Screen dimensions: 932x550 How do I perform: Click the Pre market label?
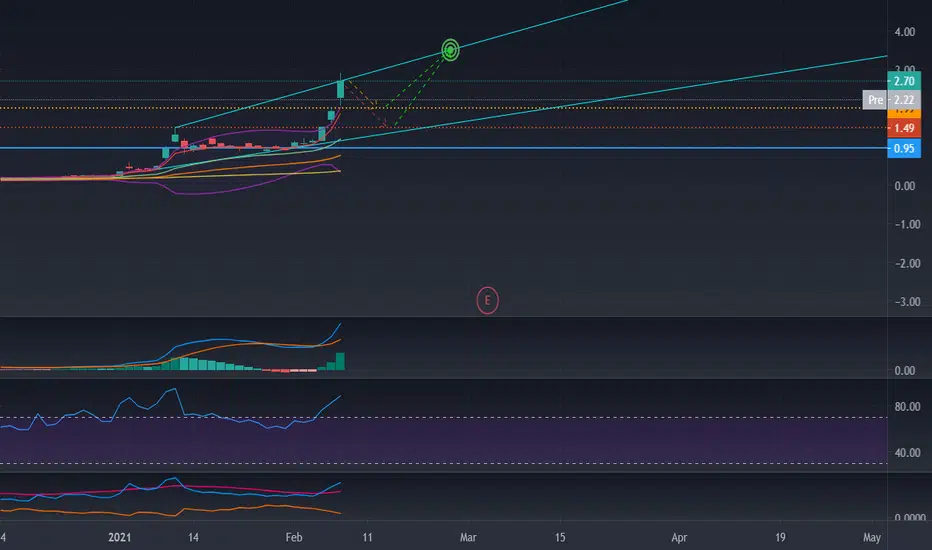[x=875, y=100]
